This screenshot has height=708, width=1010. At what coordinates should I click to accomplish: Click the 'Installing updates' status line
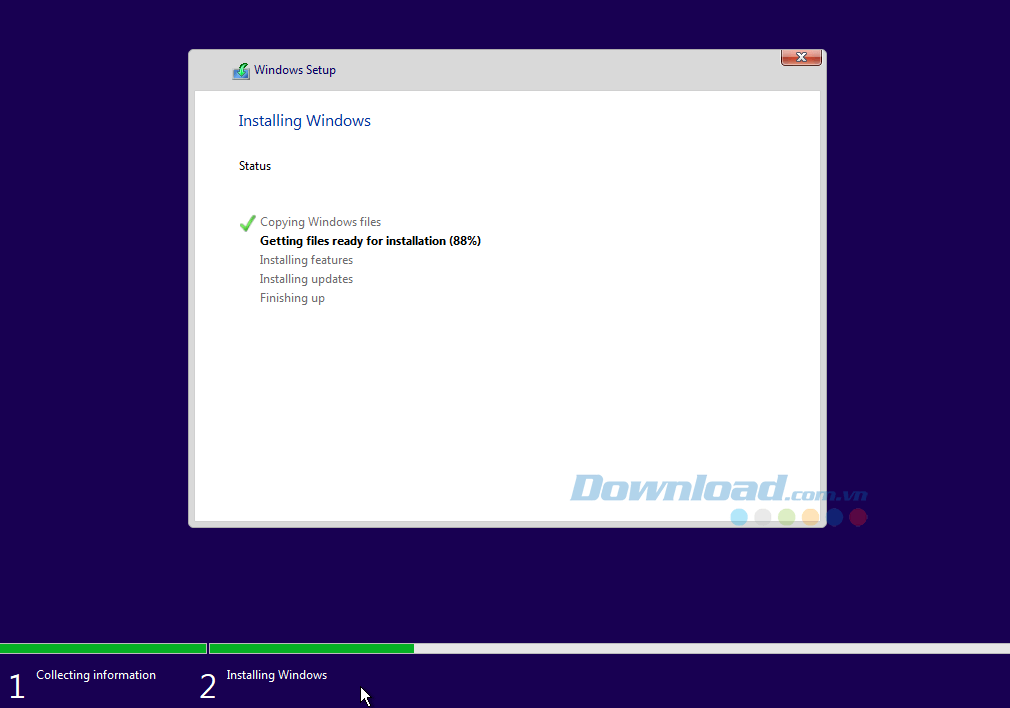pos(306,279)
